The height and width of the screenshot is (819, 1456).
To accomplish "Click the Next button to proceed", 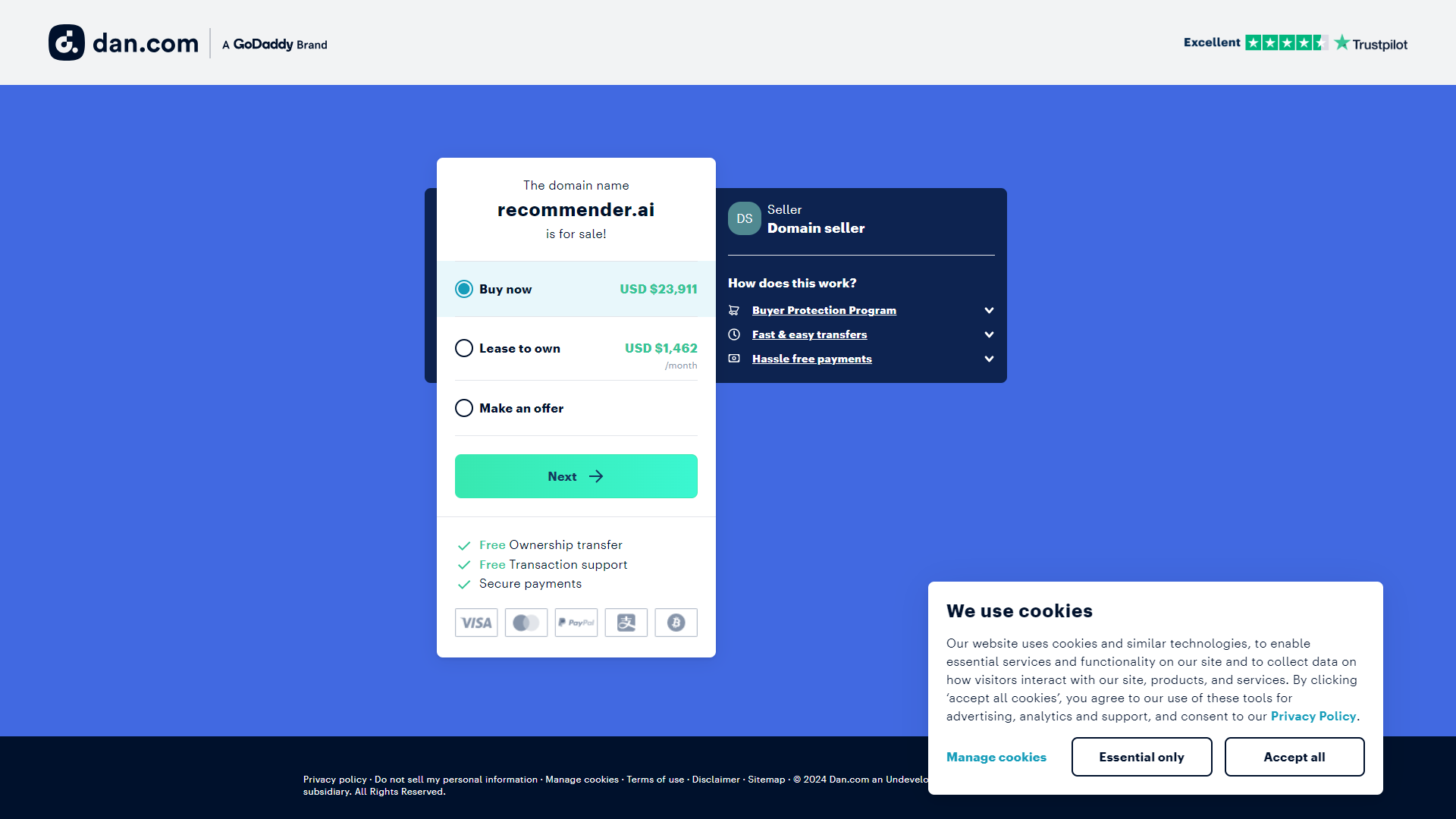I will (x=576, y=476).
